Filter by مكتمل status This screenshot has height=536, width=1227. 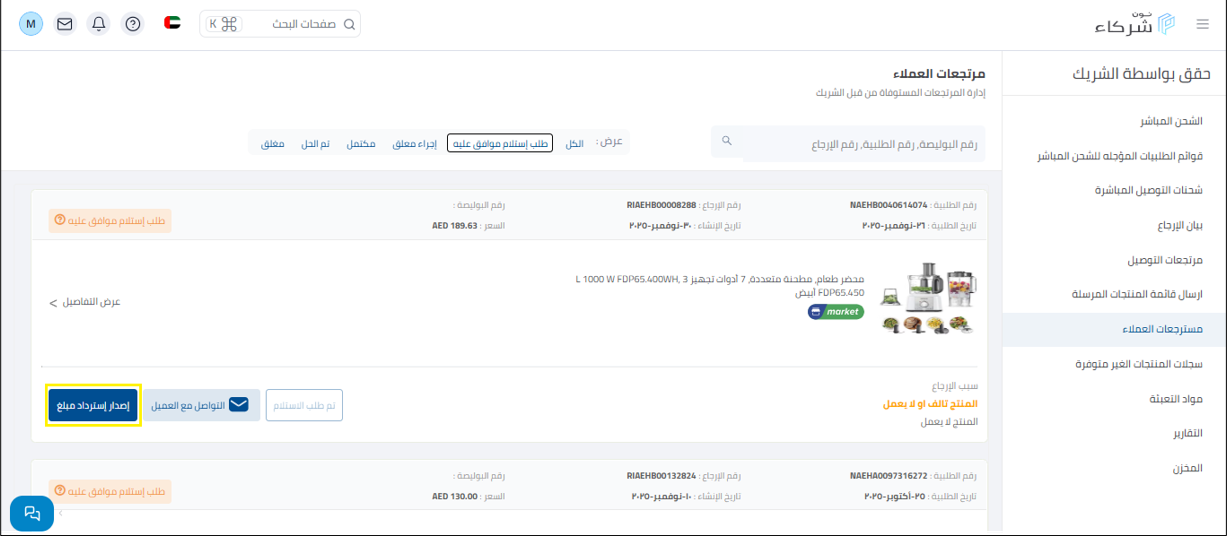pyautogui.click(x=361, y=144)
